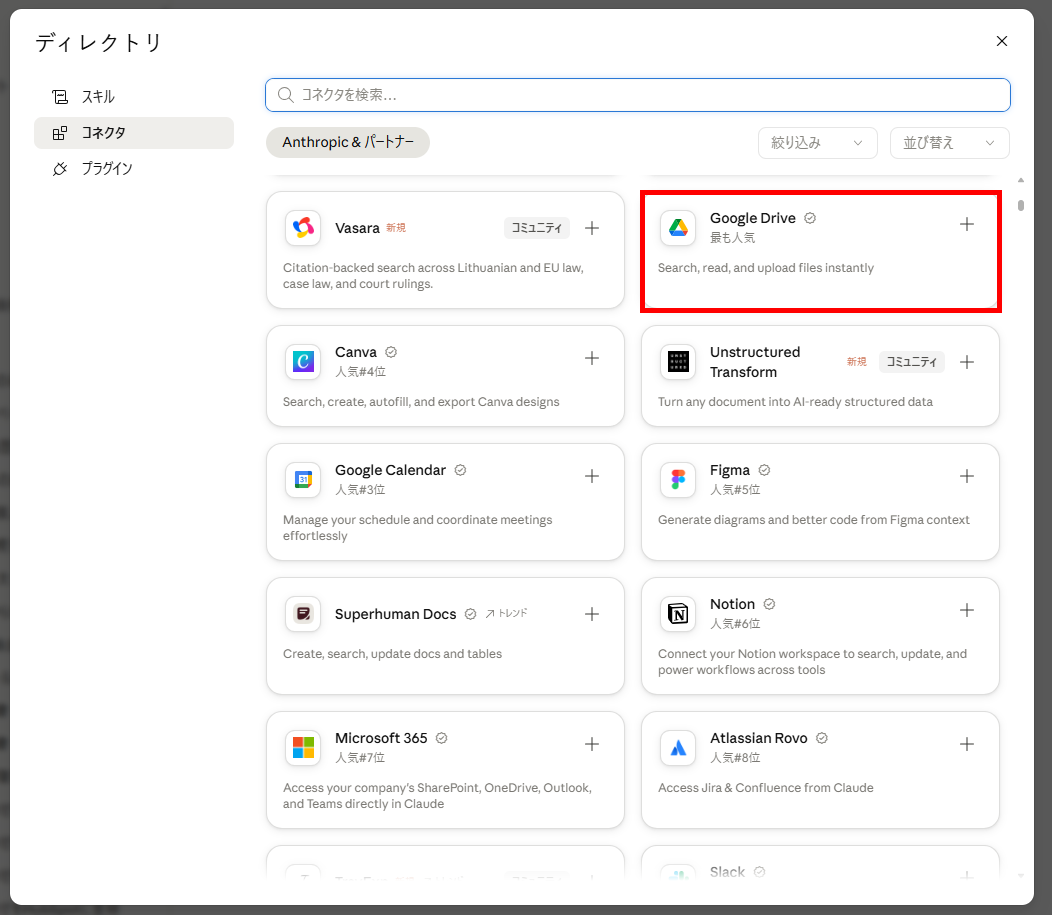This screenshot has width=1052, height=915.
Task: Add the Canva connector with plus
Action: 592,358
